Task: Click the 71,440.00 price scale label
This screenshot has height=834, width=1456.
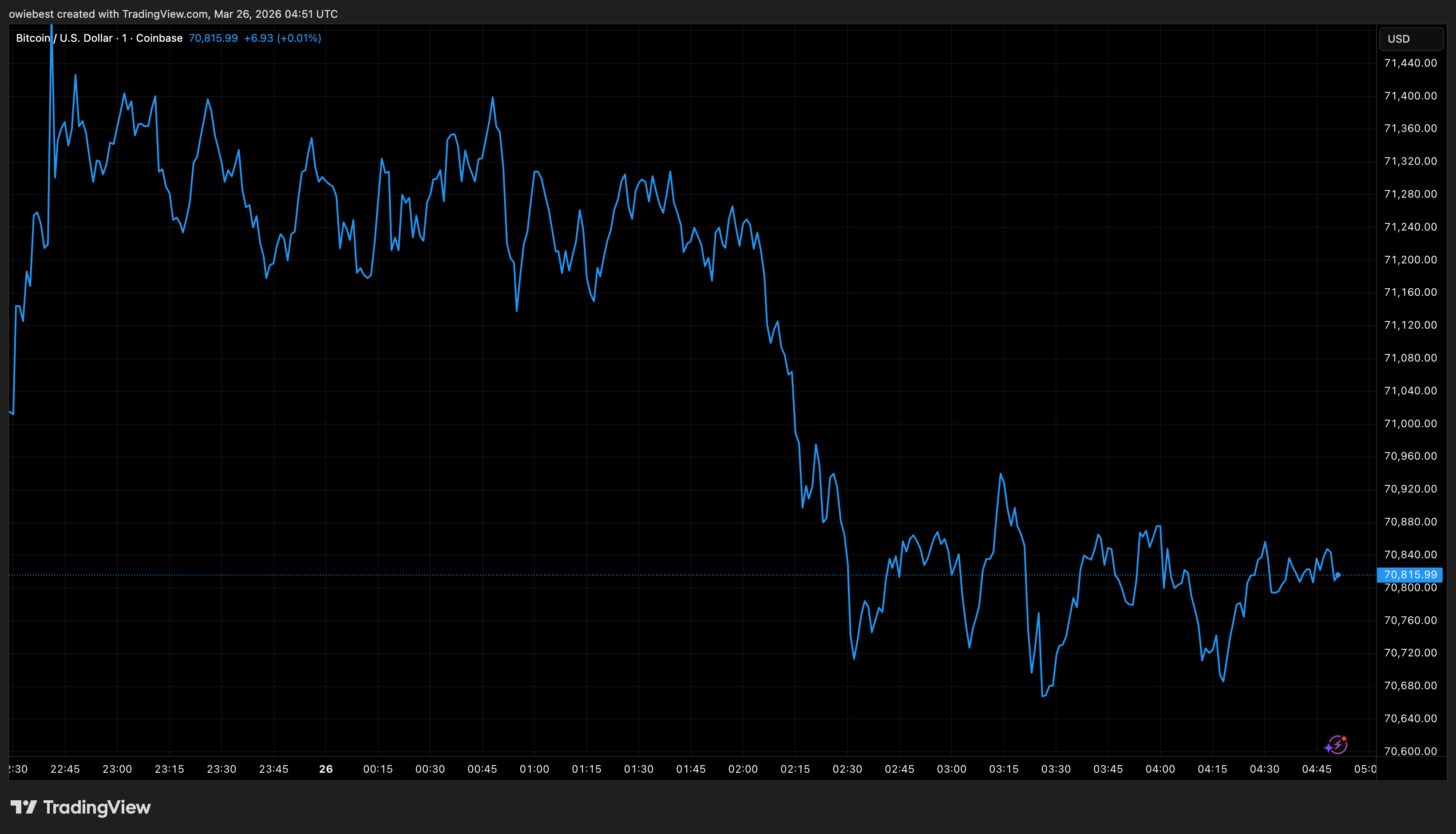Action: click(1410, 63)
